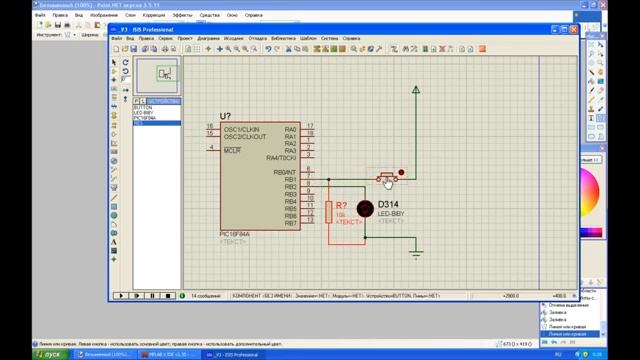Click the L library button
640x360 pixels.
143,101
